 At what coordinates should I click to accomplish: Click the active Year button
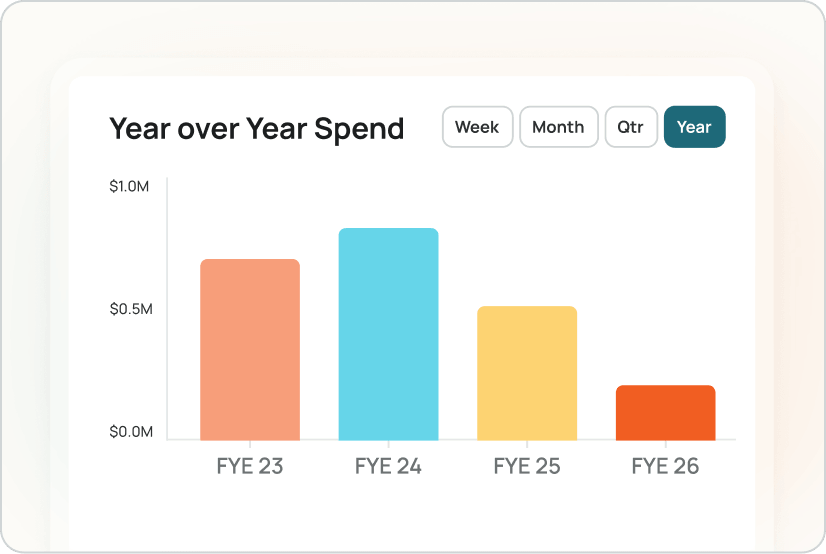point(694,127)
